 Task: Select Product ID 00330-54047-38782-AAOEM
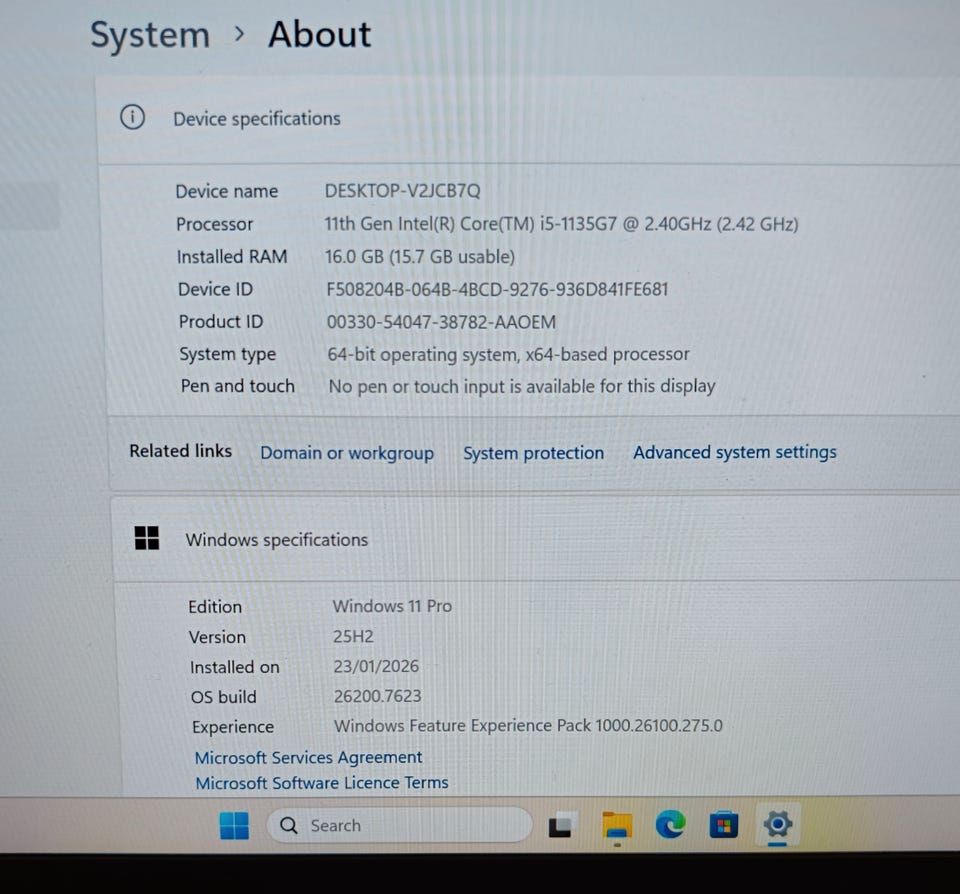pos(441,322)
